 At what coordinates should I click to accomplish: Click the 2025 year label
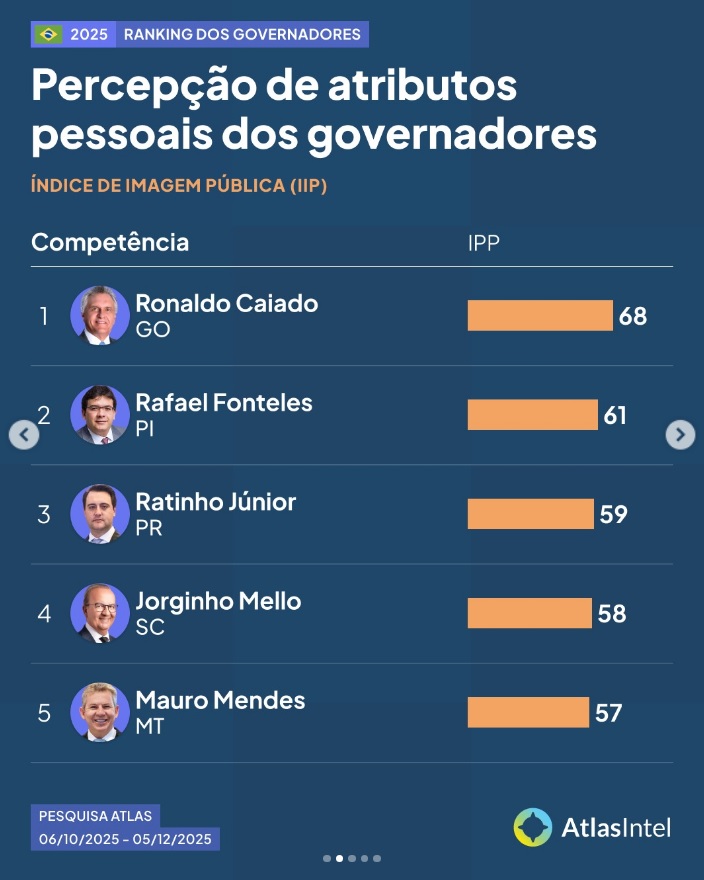90,35
